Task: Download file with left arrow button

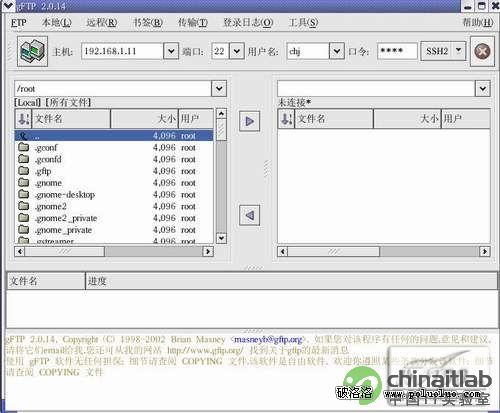Action: (249, 215)
